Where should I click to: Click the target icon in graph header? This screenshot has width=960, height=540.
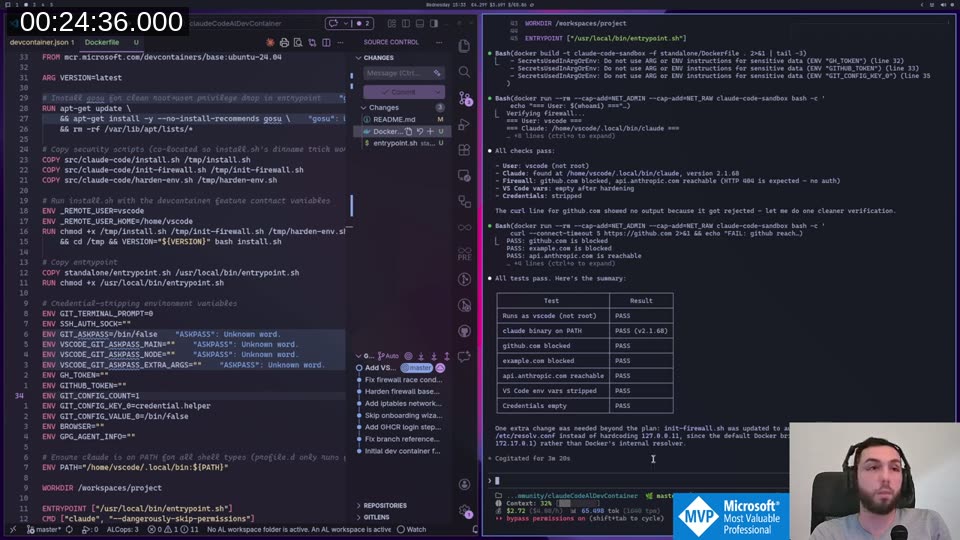pos(408,356)
